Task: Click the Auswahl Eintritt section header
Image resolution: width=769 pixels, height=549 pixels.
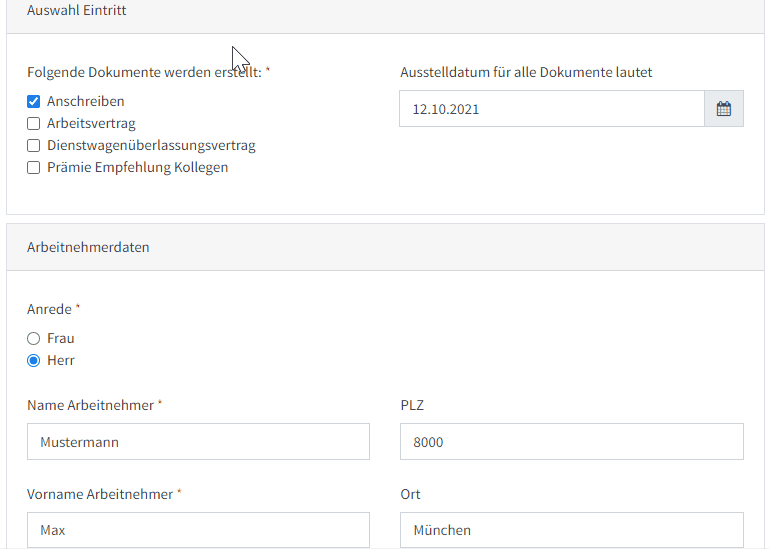Action: [x=76, y=10]
